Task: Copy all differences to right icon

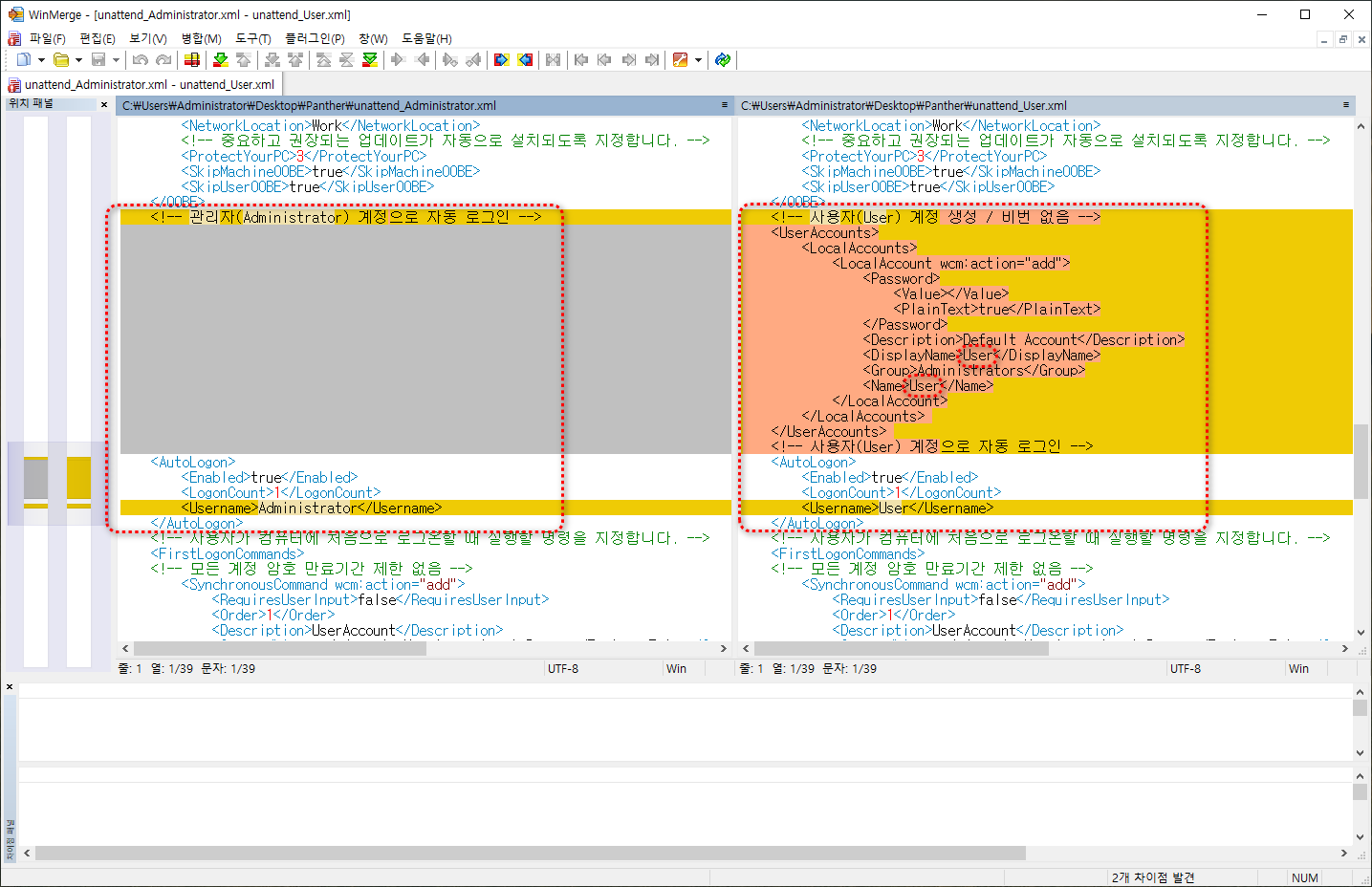Action: (x=502, y=59)
